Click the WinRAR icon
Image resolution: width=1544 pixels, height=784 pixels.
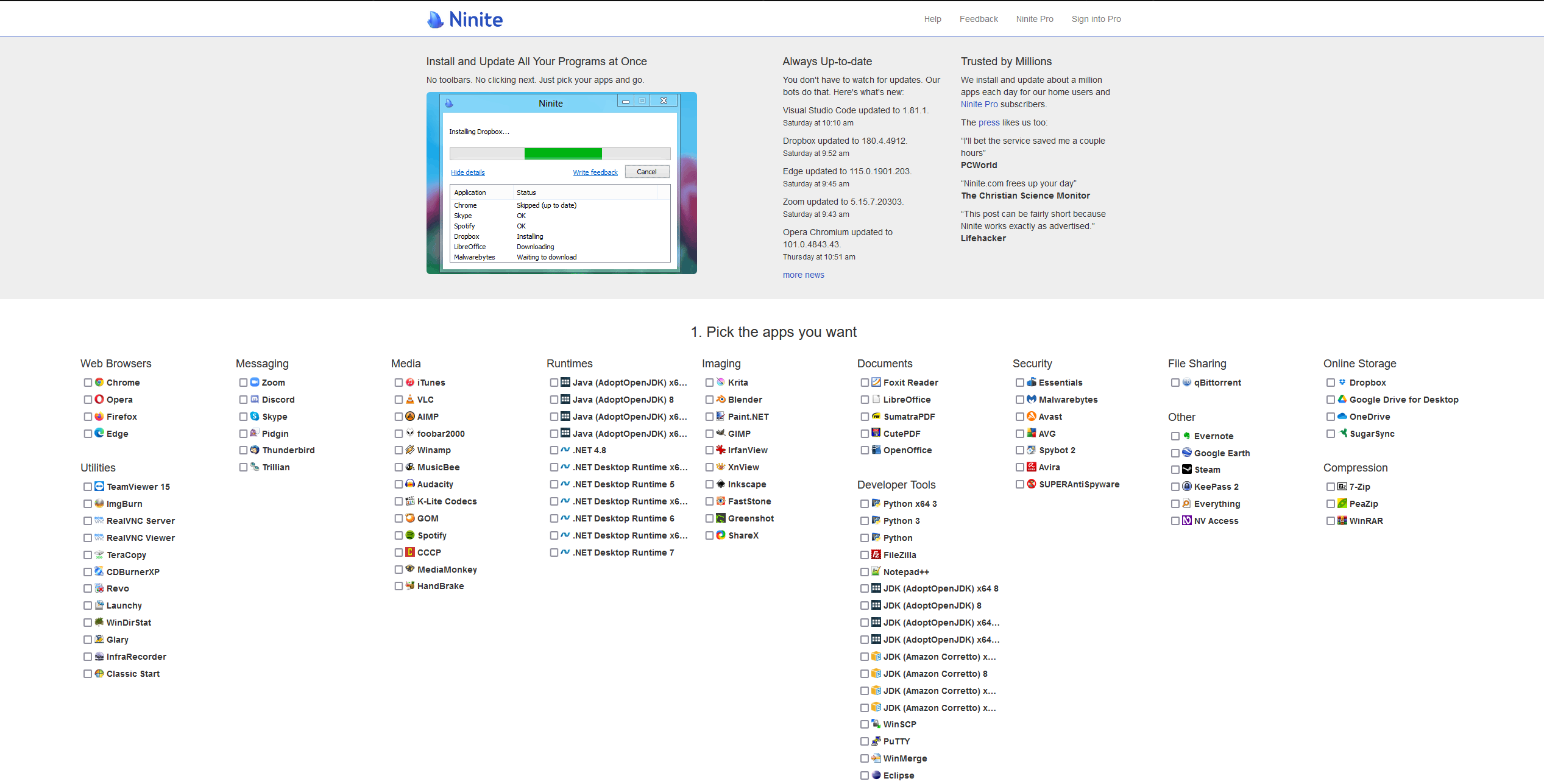tap(1342, 521)
